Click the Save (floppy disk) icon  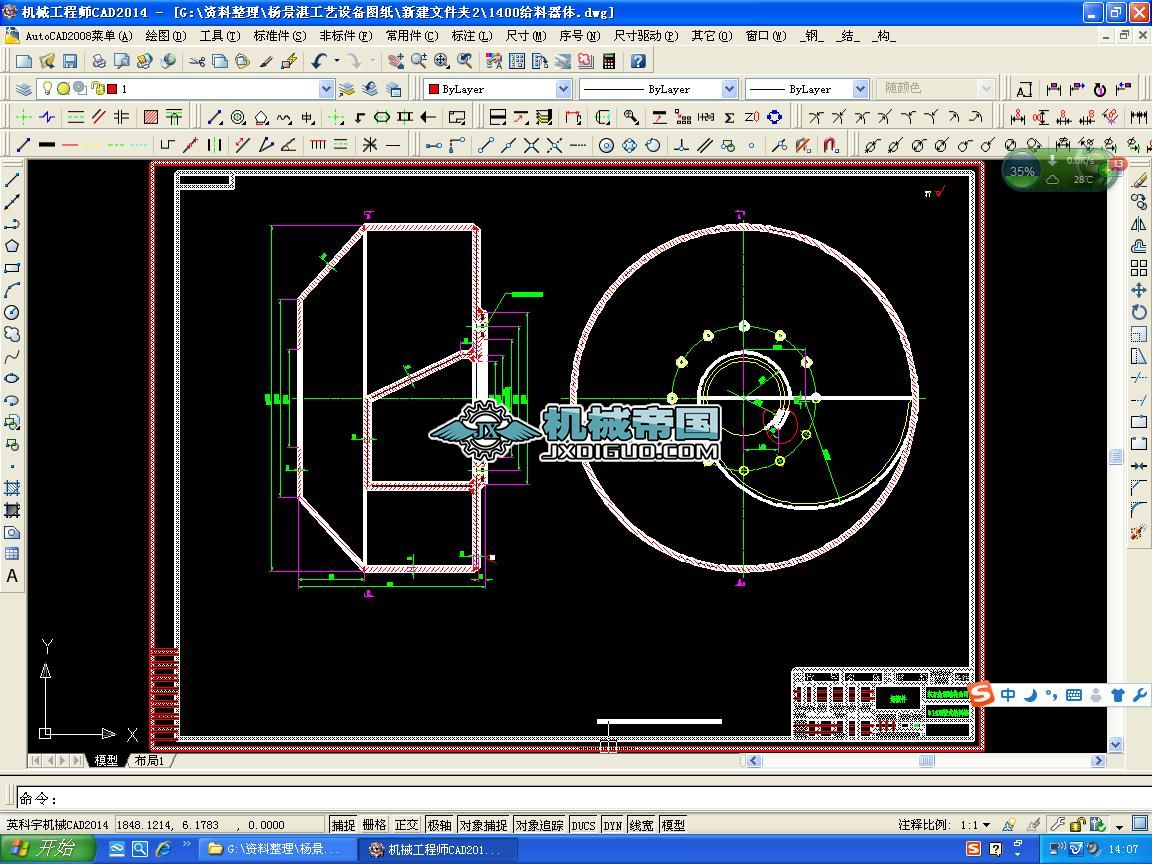[x=70, y=61]
